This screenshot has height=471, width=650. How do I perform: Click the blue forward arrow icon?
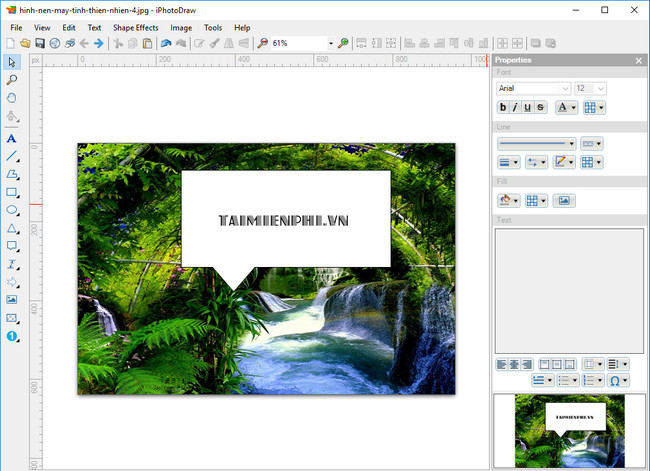point(99,43)
